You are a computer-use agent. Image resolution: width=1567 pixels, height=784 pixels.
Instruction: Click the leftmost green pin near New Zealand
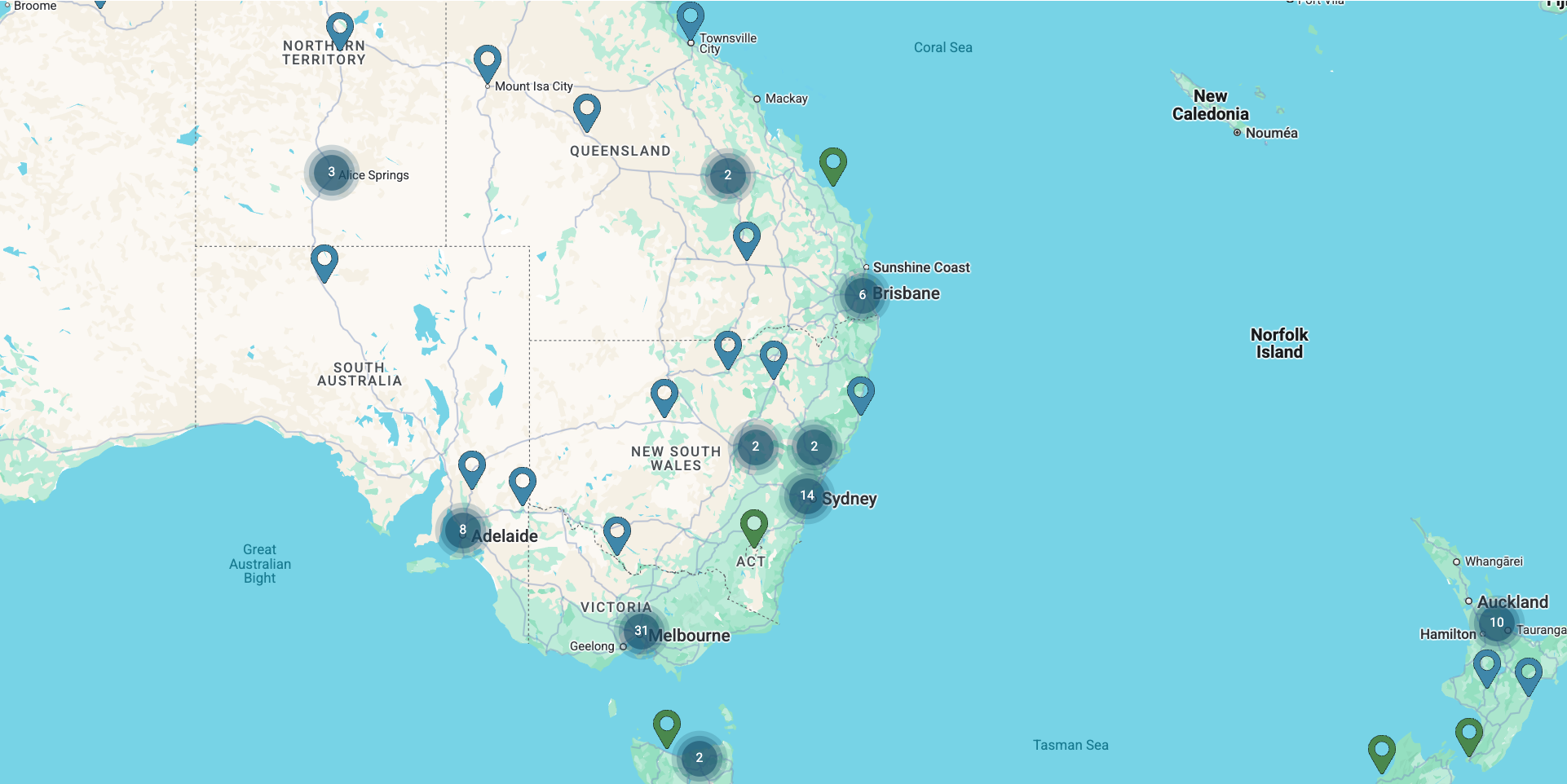tap(1381, 751)
